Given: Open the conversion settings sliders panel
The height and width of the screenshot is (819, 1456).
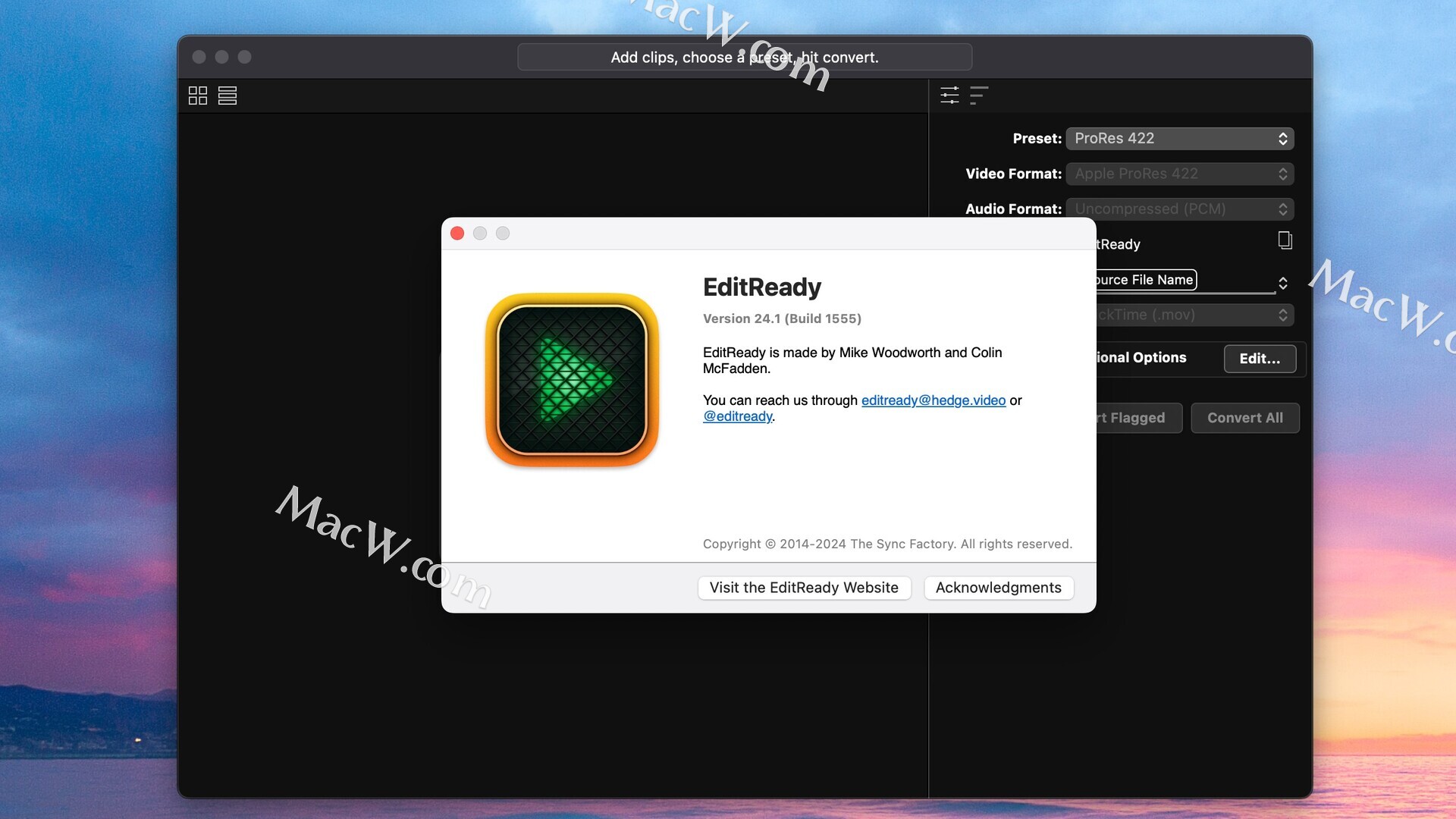Looking at the screenshot, I should click(x=949, y=96).
